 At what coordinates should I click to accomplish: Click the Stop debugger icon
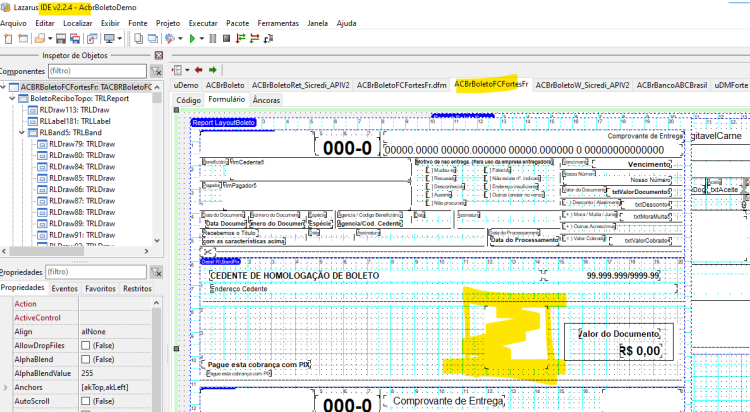[x=227, y=39]
